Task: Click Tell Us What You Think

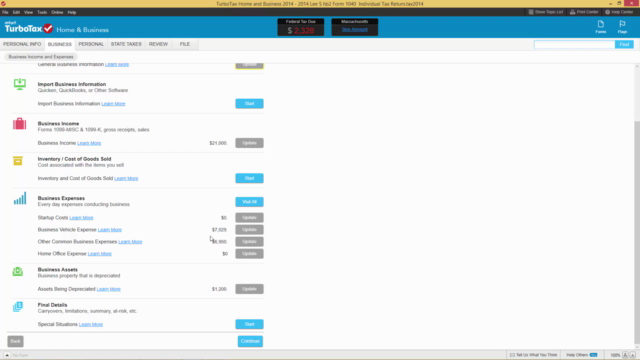Action: coord(533,355)
